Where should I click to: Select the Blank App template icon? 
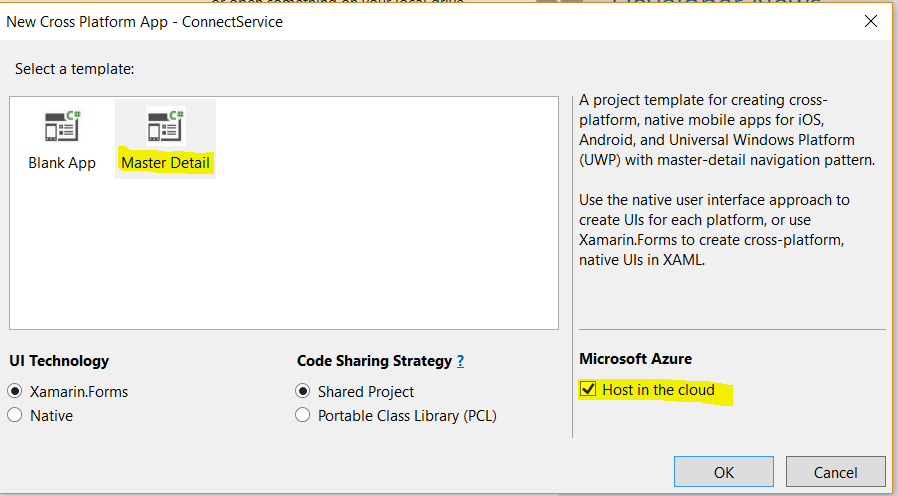click(62, 127)
